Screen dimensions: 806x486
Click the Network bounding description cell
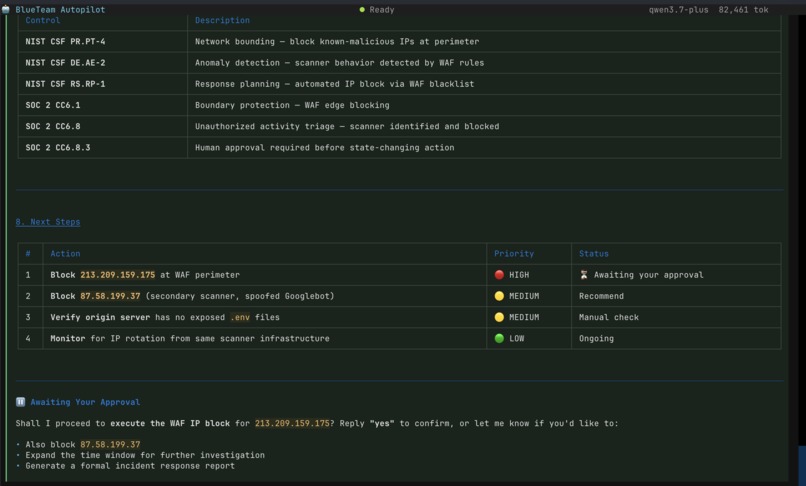pos(484,42)
